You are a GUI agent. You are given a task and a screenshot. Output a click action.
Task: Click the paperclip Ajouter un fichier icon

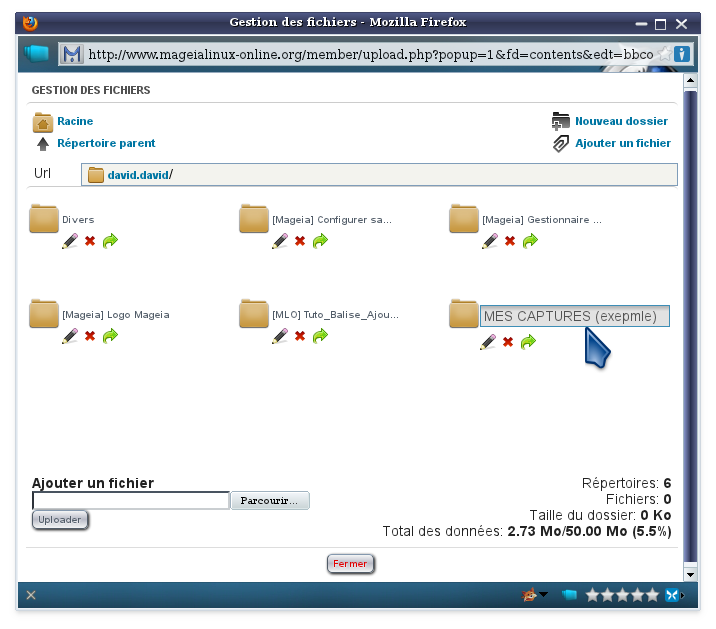point(561,143)
